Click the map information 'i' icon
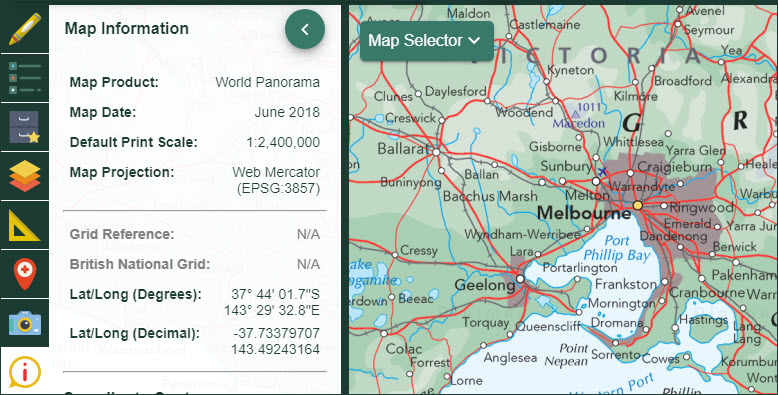The height and width of the screenshot is (395, 778). pos(24,372)
